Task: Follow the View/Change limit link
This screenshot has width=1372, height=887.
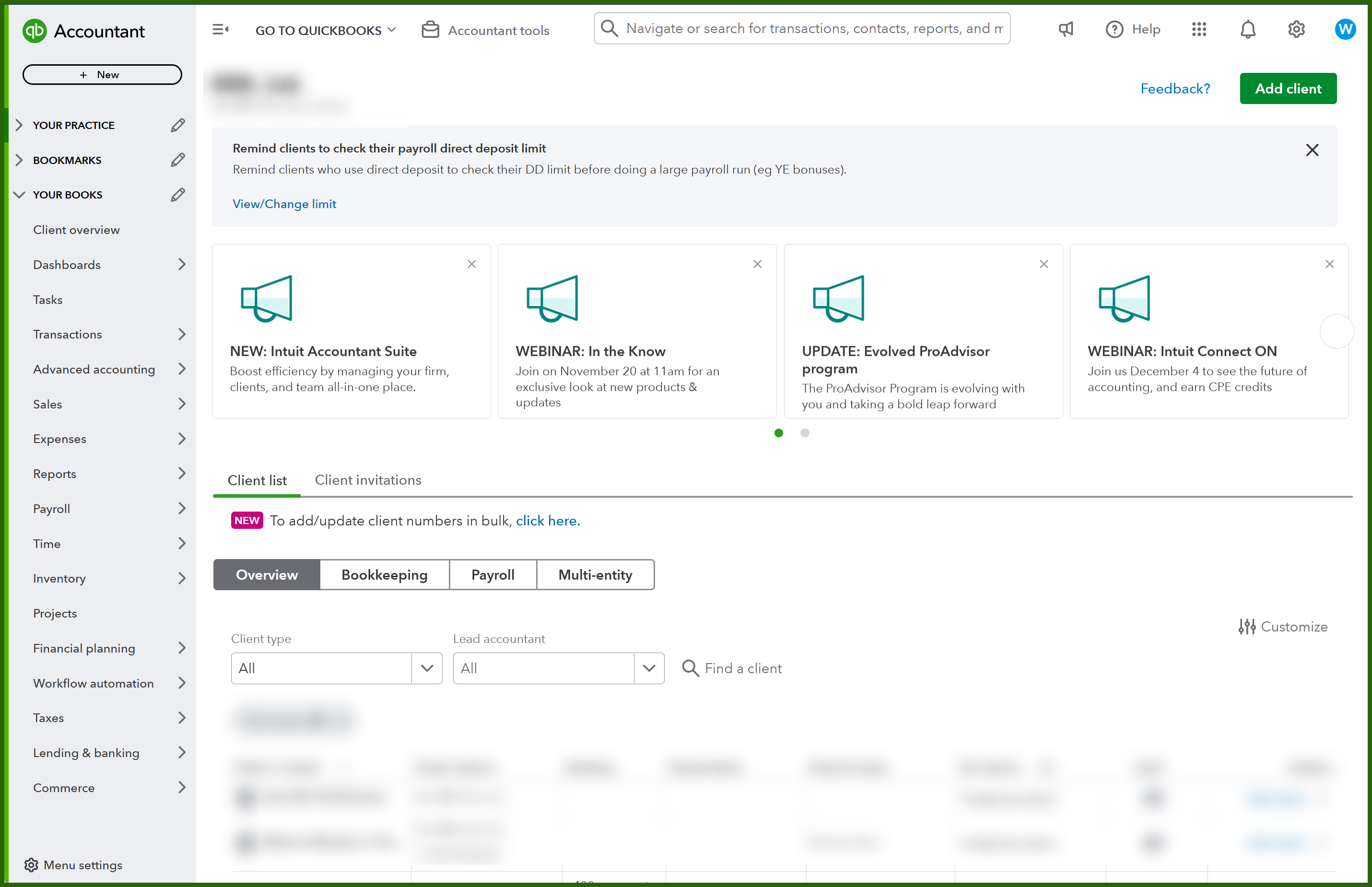Action: (x=284, y=204)
